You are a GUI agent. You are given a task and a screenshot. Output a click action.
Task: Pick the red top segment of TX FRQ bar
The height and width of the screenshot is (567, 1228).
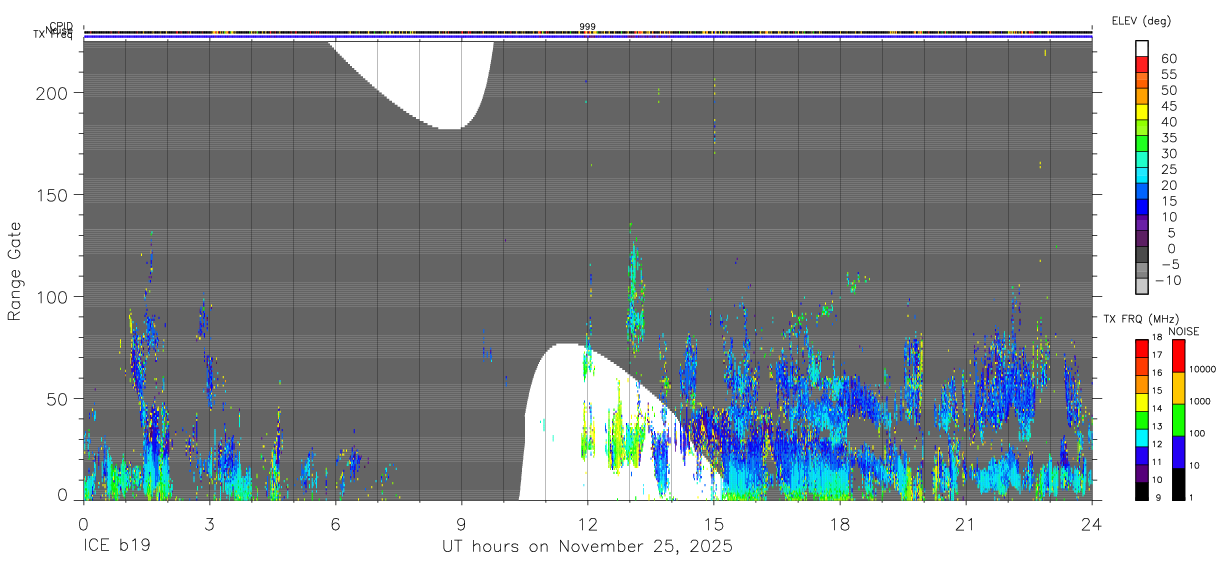[1141, 348]
